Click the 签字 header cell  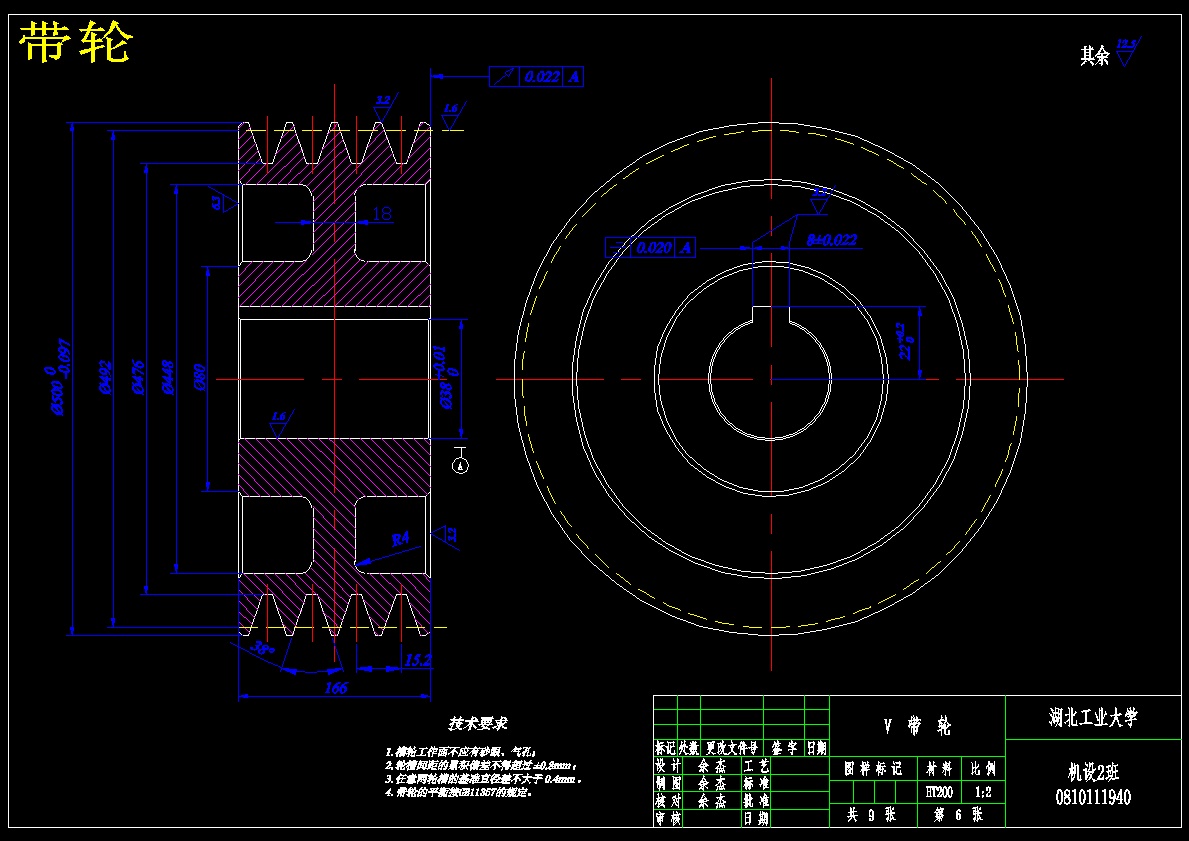783,748
